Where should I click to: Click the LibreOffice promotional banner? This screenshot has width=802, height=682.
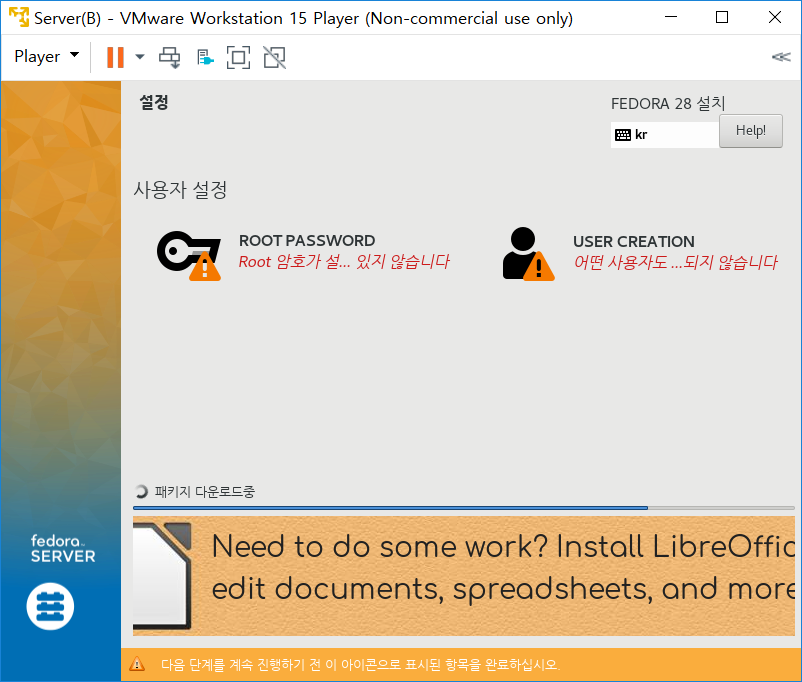coord(463,576)
